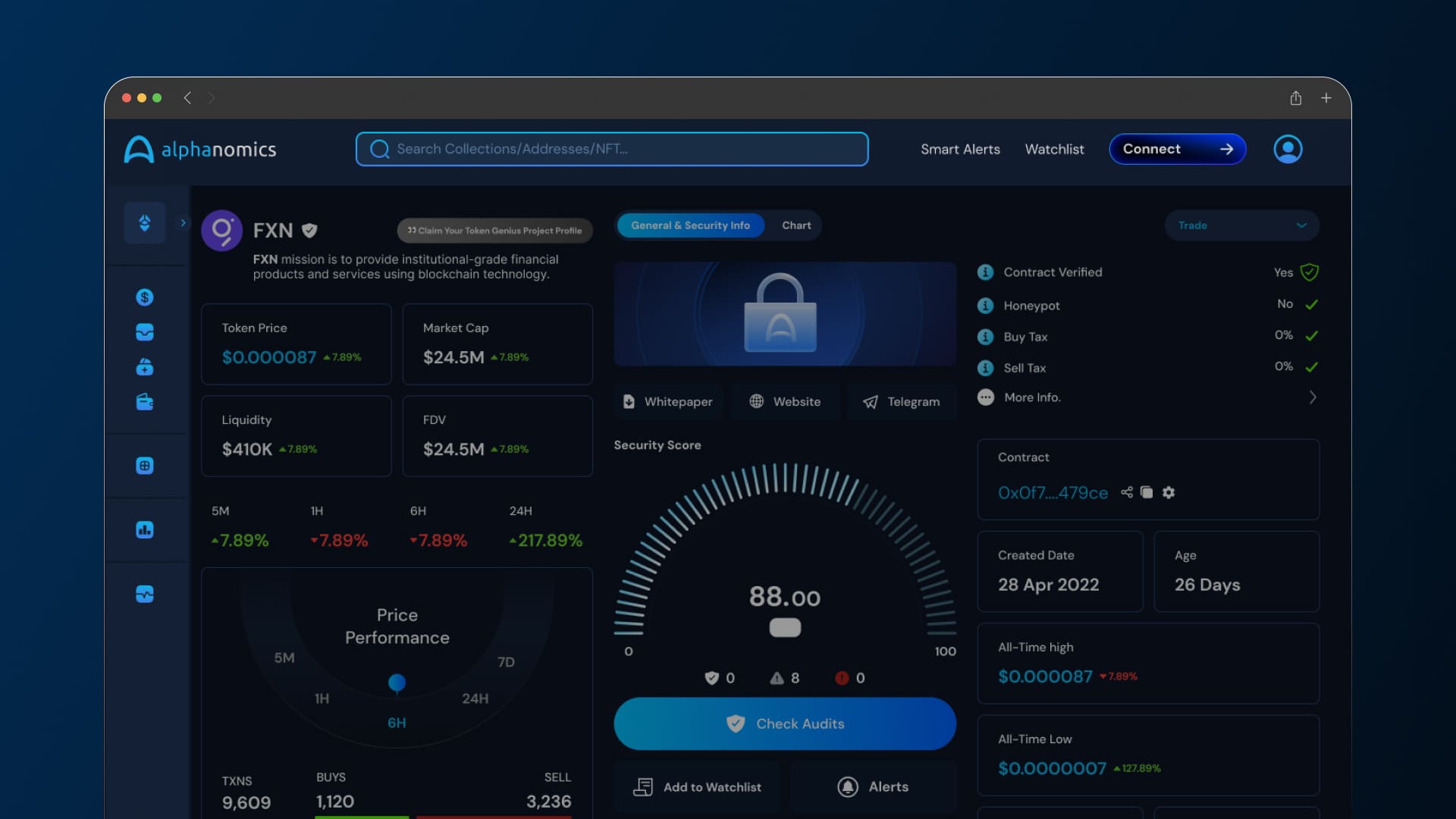Click Add to Watchlist button
The height and width of the screenshot is (819, 1456).
(x=698, y=787)
